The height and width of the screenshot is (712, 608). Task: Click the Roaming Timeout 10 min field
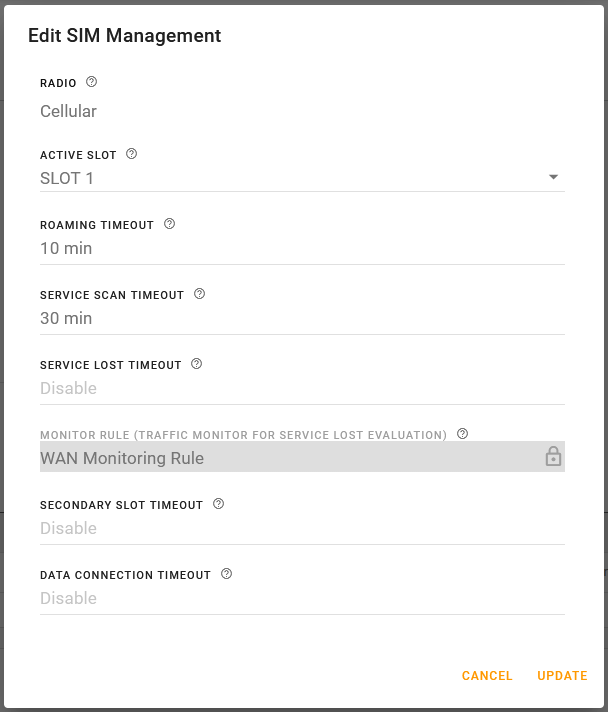tap(300, 249)
